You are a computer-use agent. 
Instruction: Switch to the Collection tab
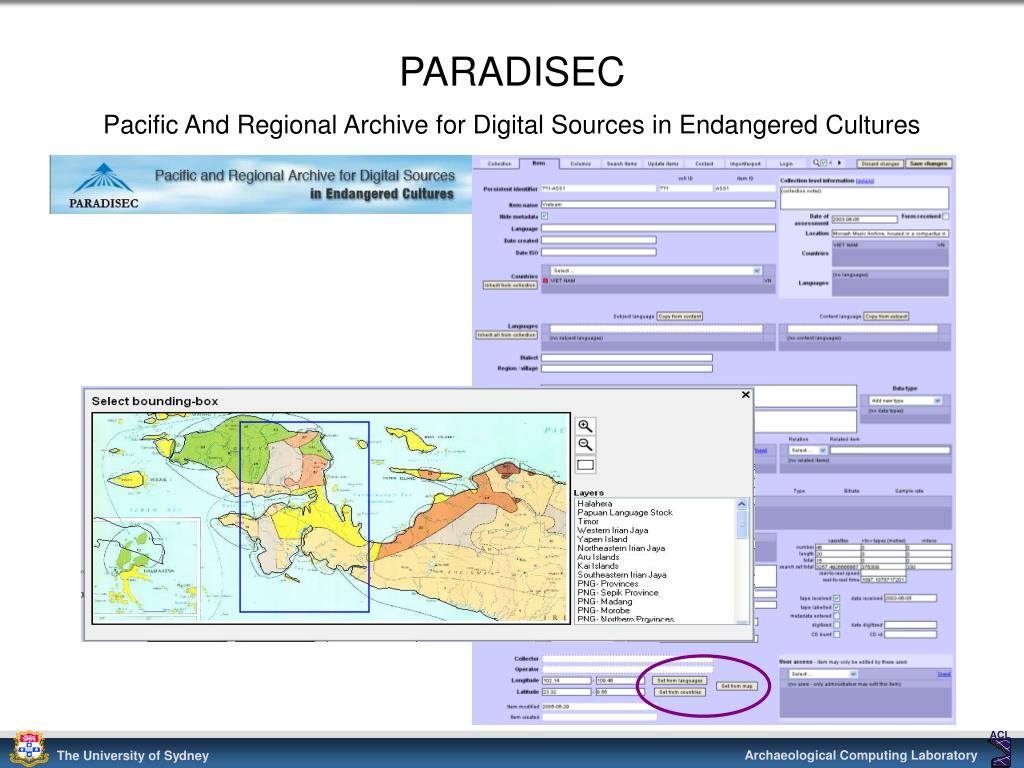tap(500, 164)
